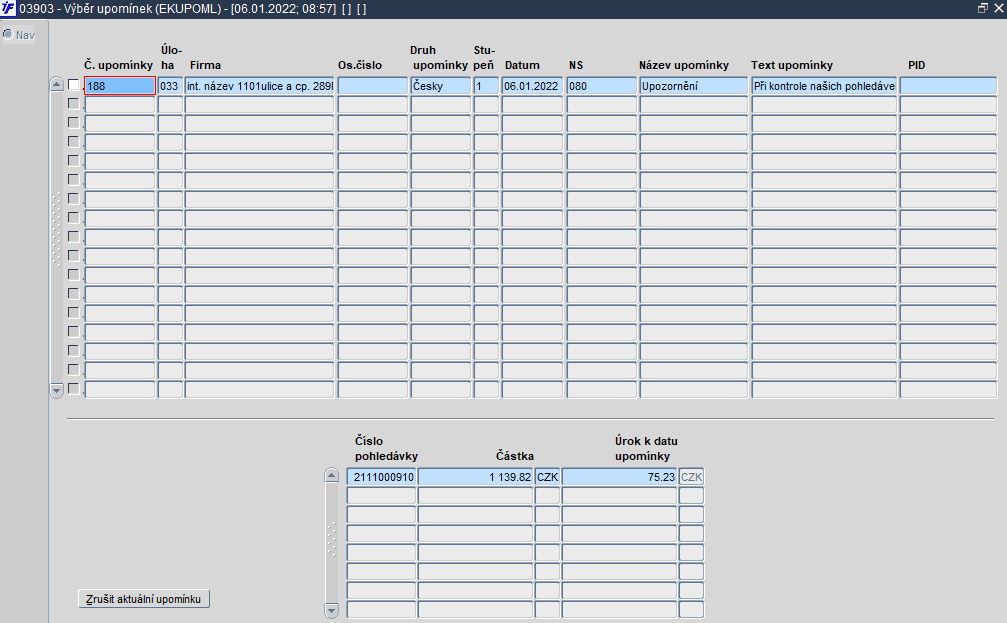Tick the checkbox for reminder 188
The image size is (1007, 623).
click(x=74, y=85)
